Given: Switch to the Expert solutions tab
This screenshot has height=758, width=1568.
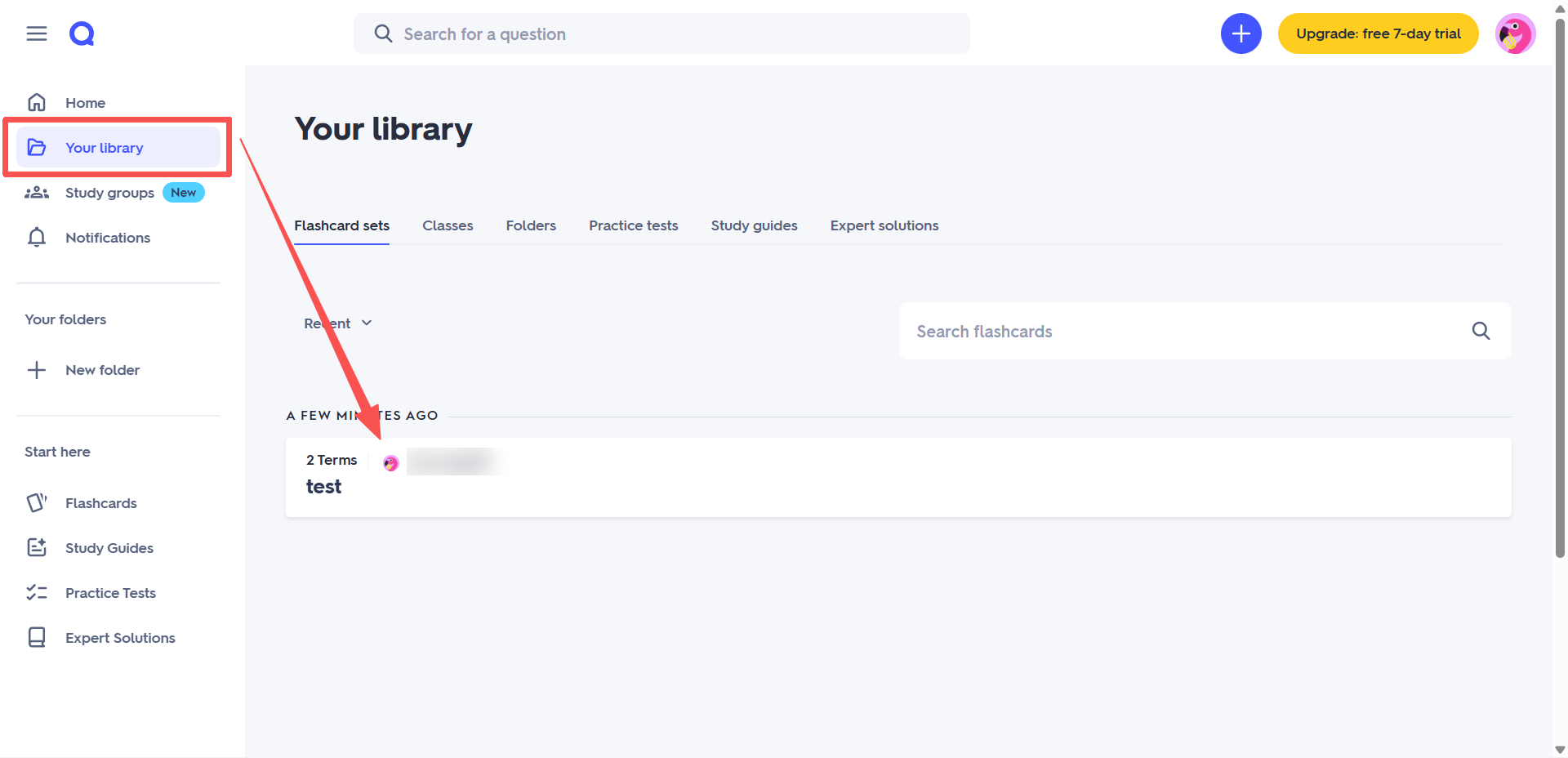Looking at the screenshot, I should tap(884, 225).
